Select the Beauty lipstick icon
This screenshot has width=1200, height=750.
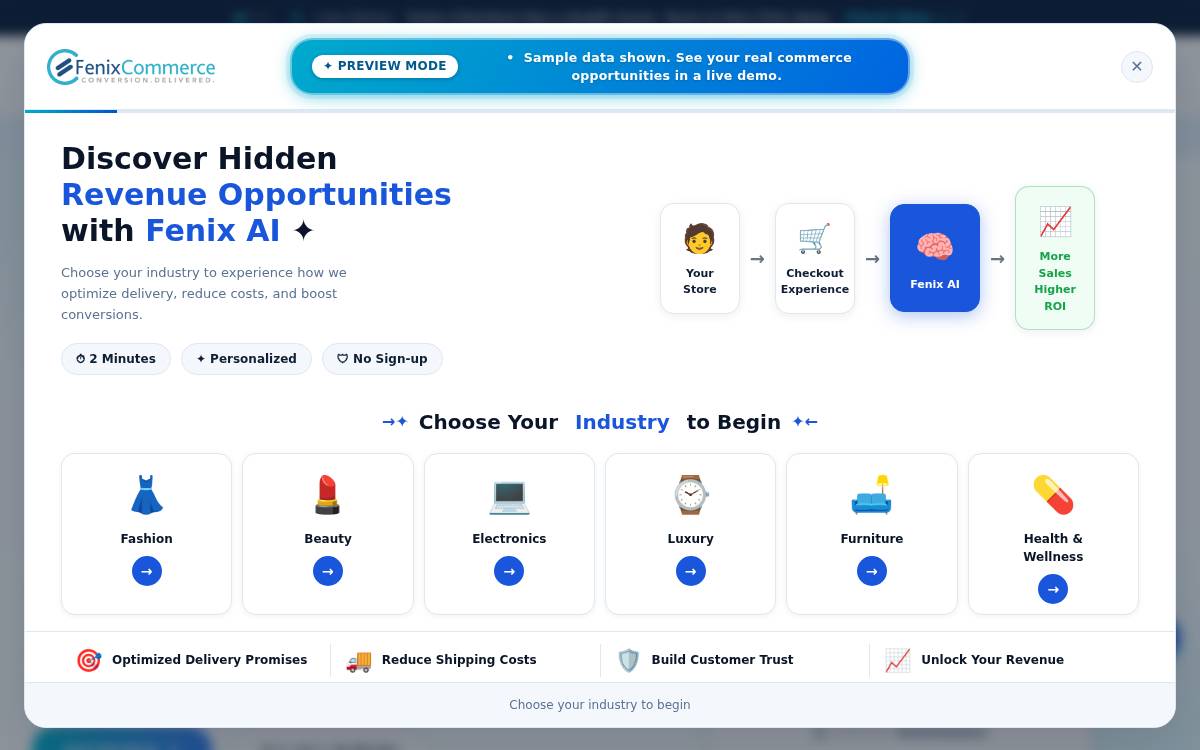tap(328, 495)
